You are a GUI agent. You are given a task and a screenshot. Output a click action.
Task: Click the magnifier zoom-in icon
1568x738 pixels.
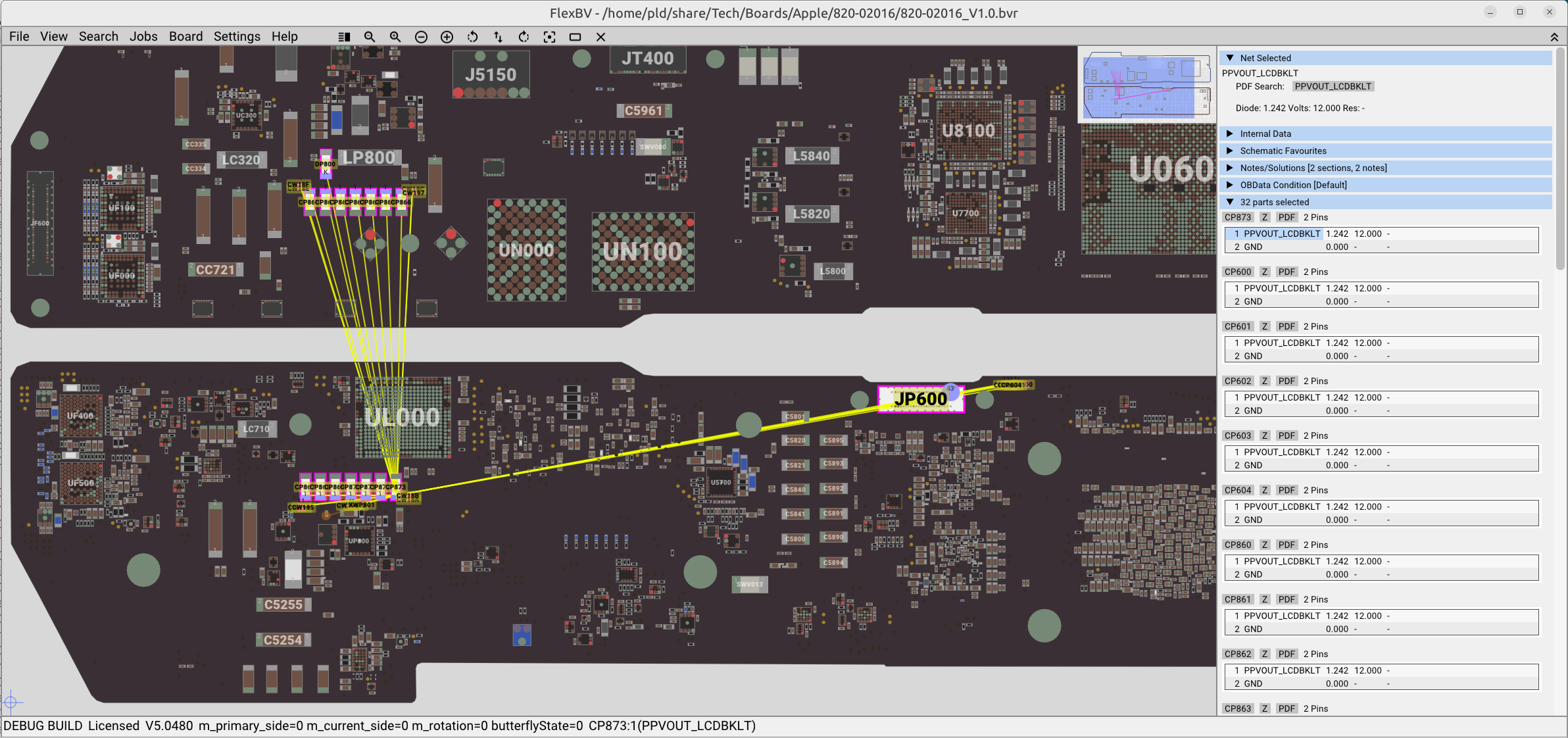[x=395, y=37]
